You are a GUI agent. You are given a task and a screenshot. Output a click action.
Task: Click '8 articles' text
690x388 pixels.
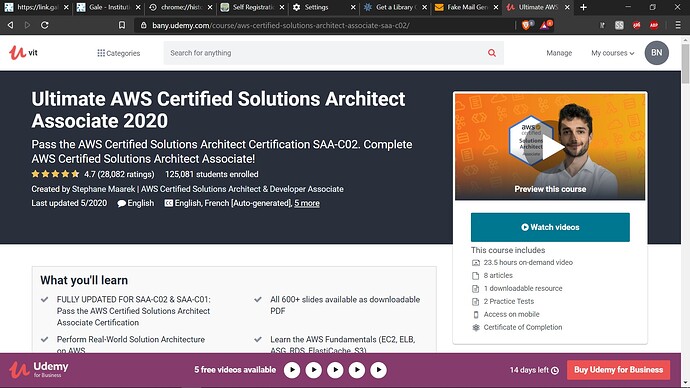click(498, 275)
